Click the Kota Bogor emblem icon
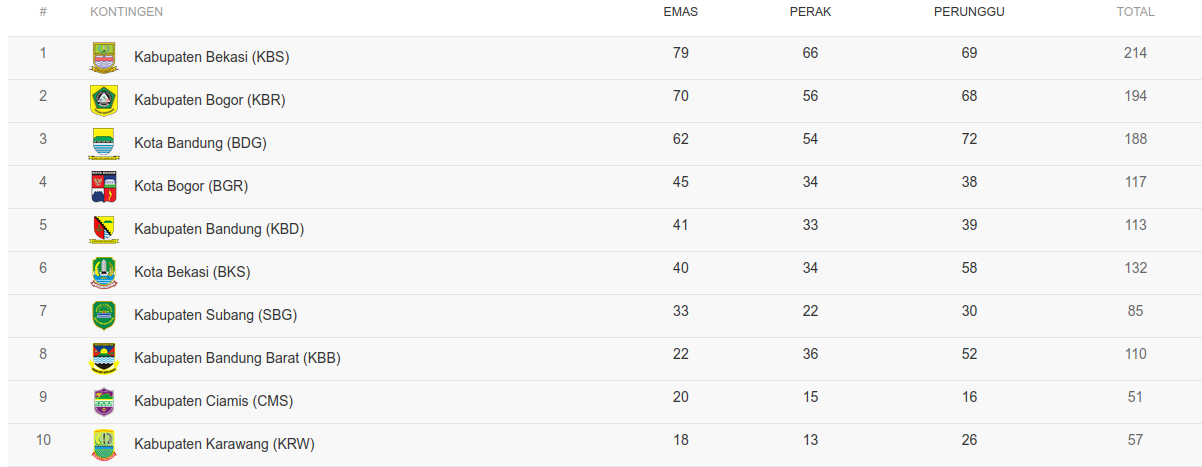The image size is (1202, 467). point(104,186)
